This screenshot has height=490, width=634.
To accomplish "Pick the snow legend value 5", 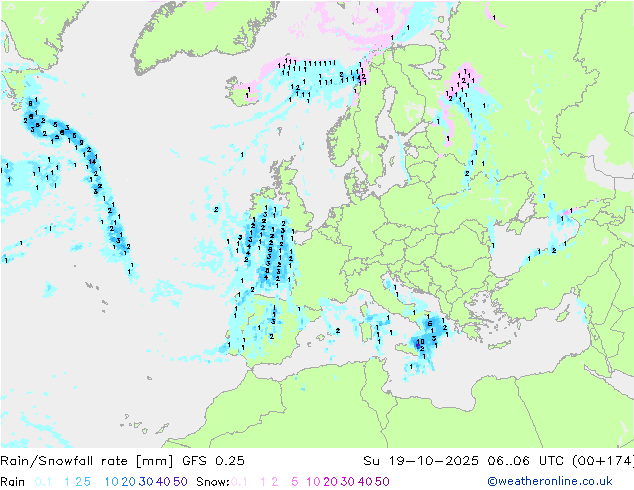I will pos(295,482).
